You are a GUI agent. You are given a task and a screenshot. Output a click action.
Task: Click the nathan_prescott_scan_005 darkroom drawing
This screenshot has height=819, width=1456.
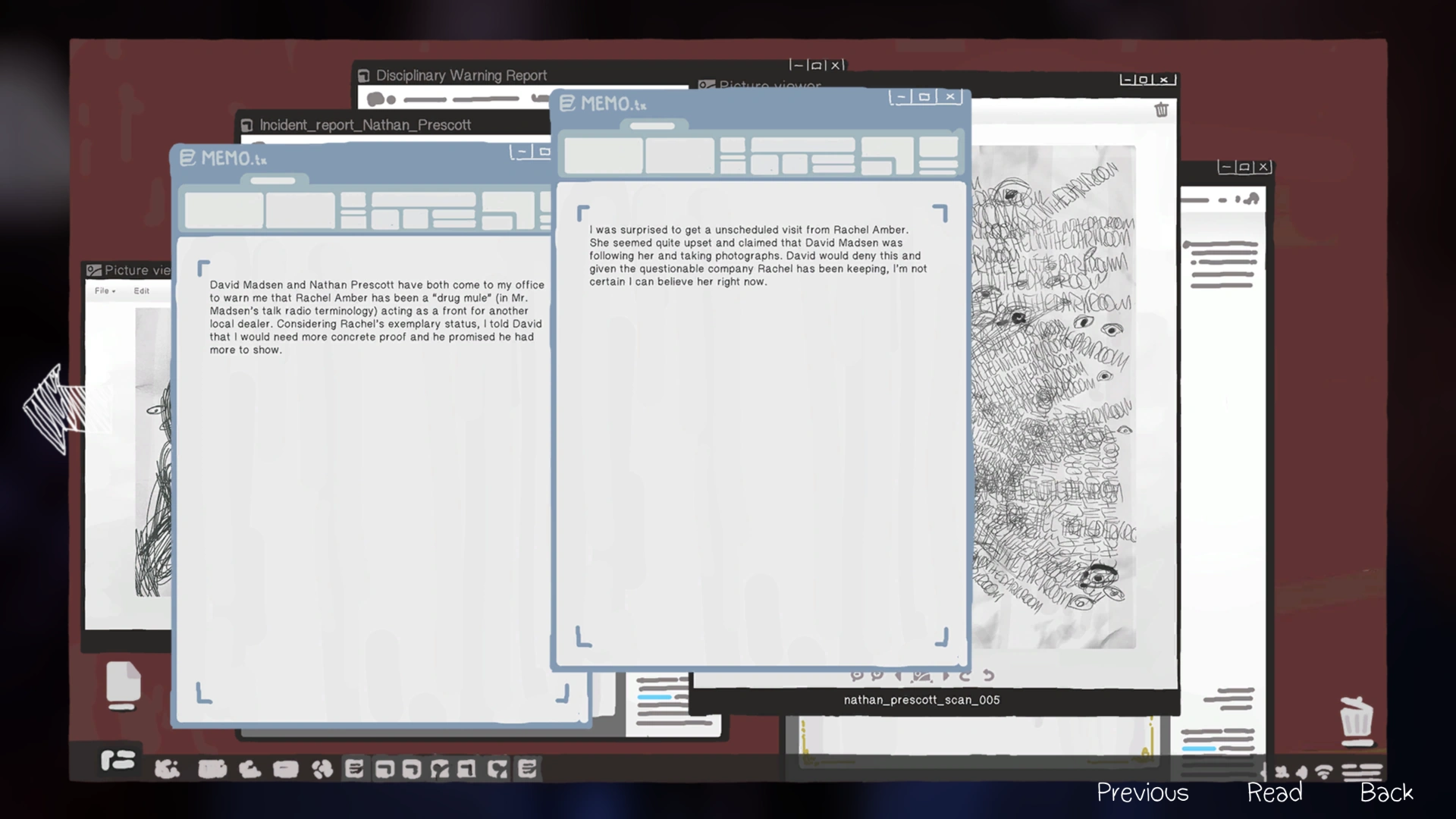pos(1054,394)
